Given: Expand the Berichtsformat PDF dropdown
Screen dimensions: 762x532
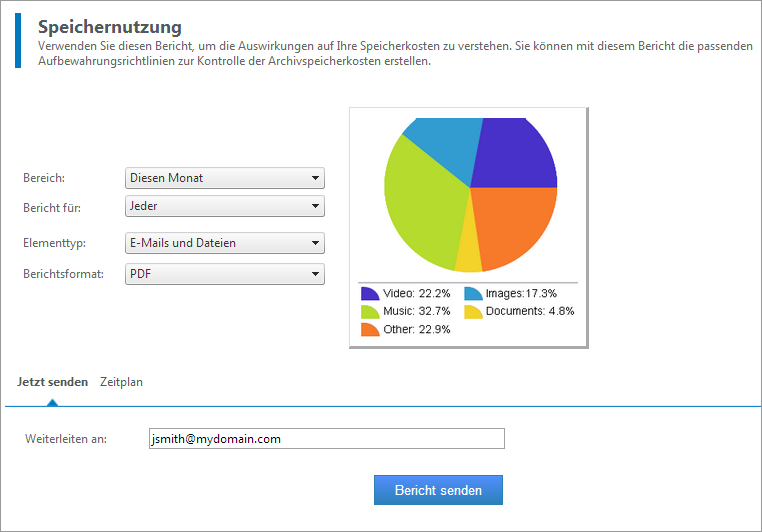Looking at the screenshot, I should pos(225,273).
